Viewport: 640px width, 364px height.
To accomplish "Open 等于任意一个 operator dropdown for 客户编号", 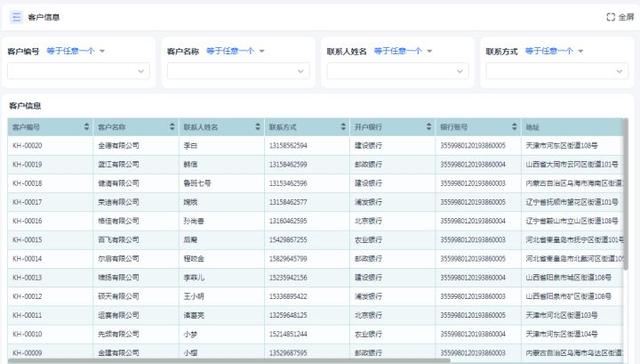I will click(76, 51).
